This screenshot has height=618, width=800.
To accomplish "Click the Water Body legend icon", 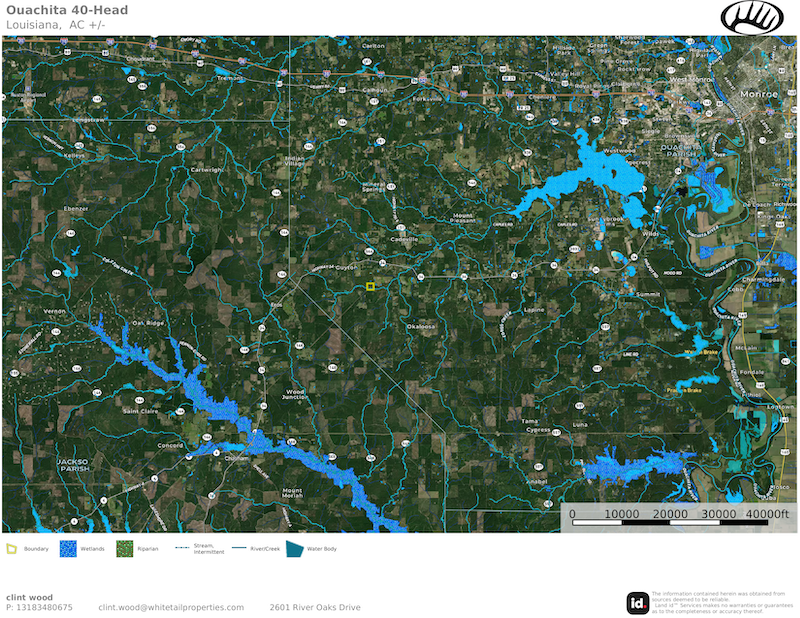I will coord(294,549).
